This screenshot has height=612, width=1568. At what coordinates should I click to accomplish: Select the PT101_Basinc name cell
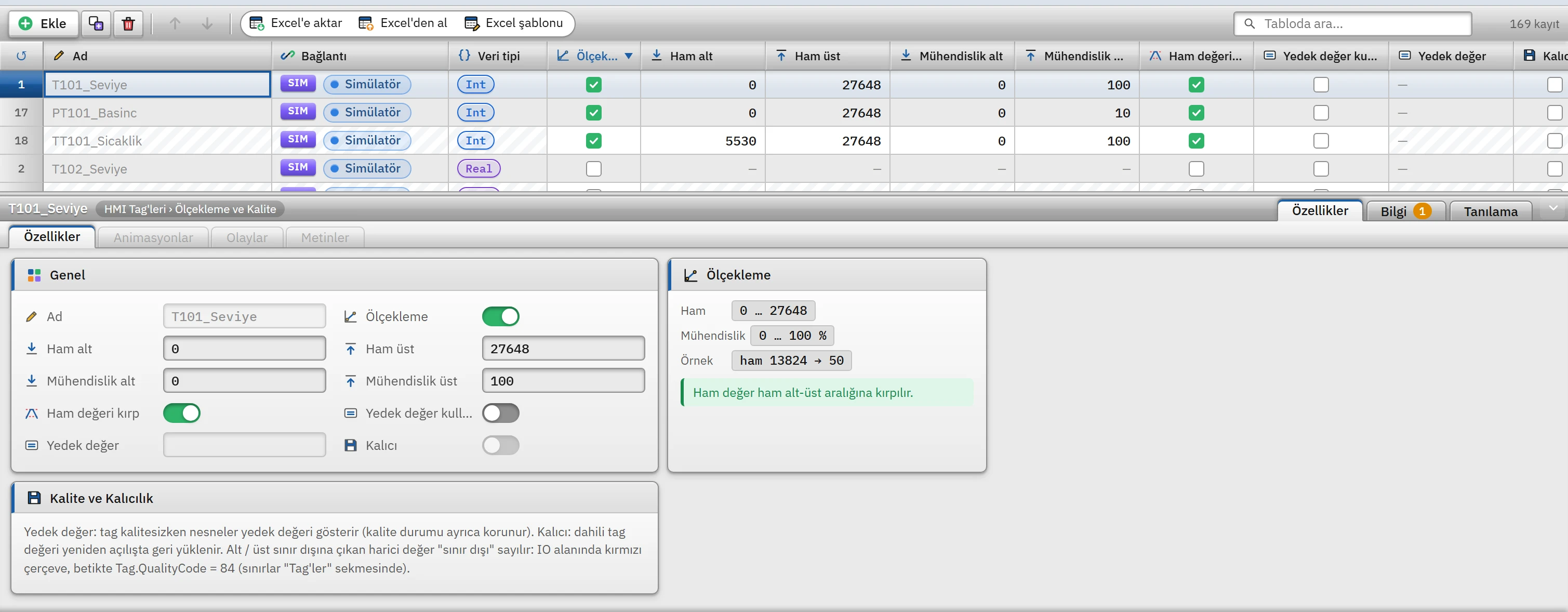(157, 113)
